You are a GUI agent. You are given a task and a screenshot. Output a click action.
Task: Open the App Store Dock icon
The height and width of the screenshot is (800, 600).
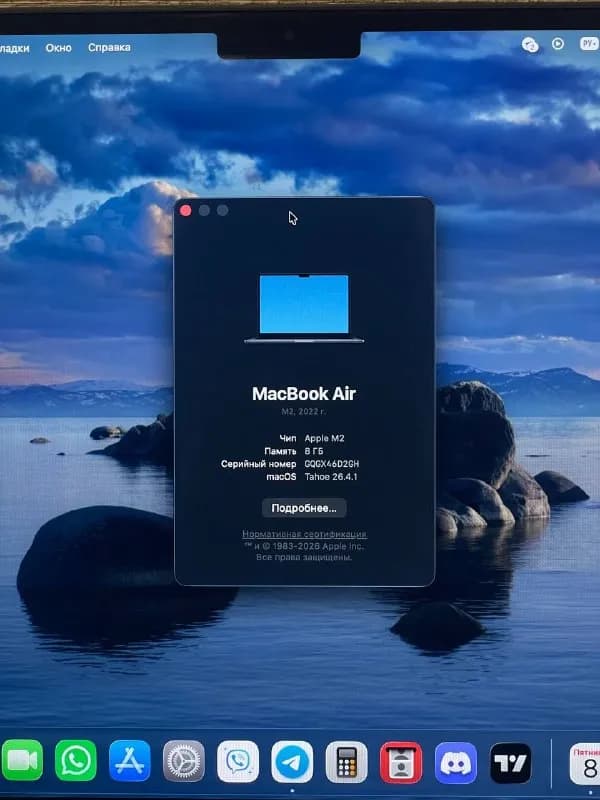[x=130, y=761]
